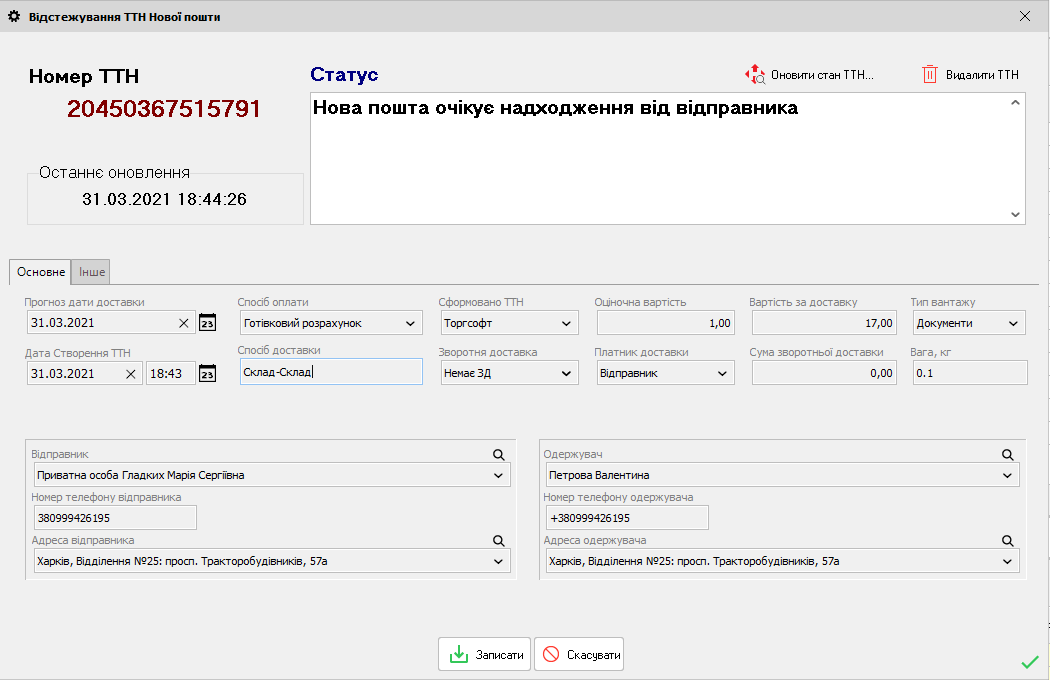Click the magnifier beside Адреса відправника
1050x680 pixels.
498,540
